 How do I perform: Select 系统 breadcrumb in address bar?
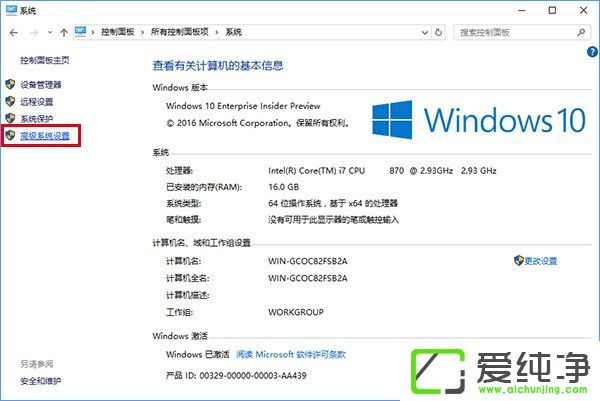tap(233, 32)
